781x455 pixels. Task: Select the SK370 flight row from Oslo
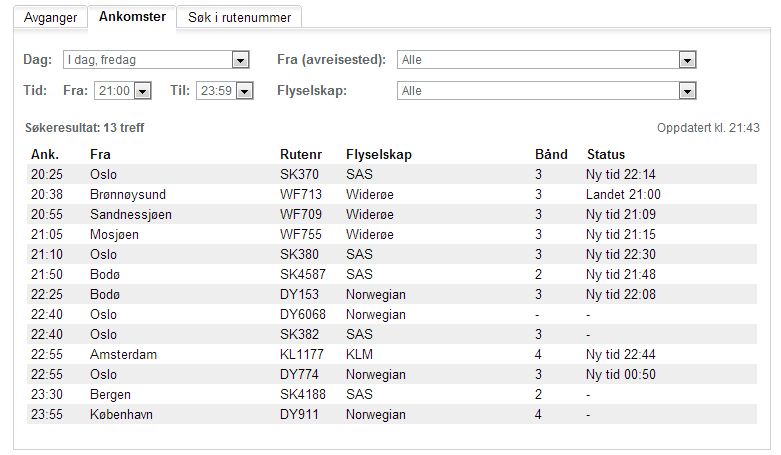395,174
